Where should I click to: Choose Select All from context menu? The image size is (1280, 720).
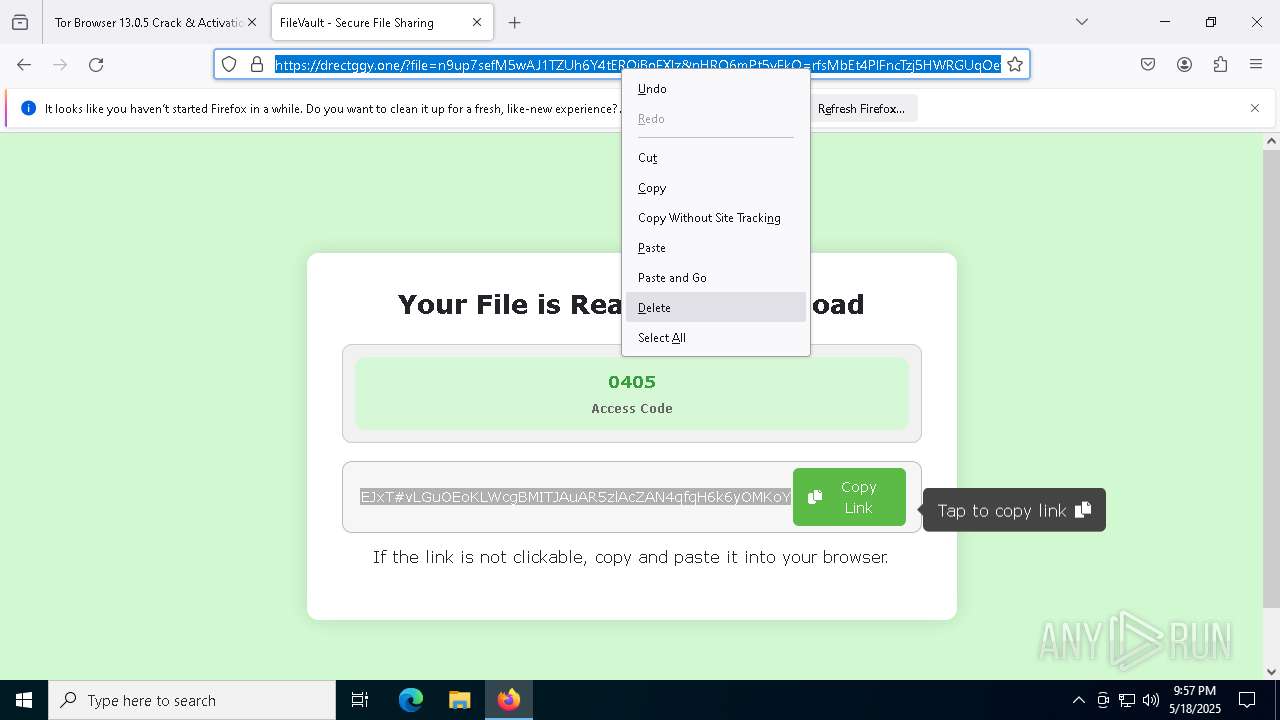tap(716, 337)
